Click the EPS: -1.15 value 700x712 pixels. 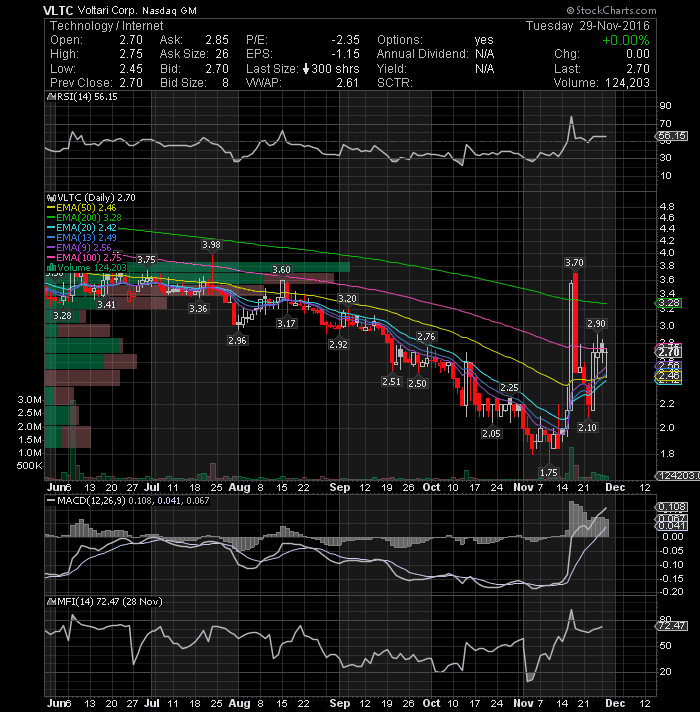point(345,54)
